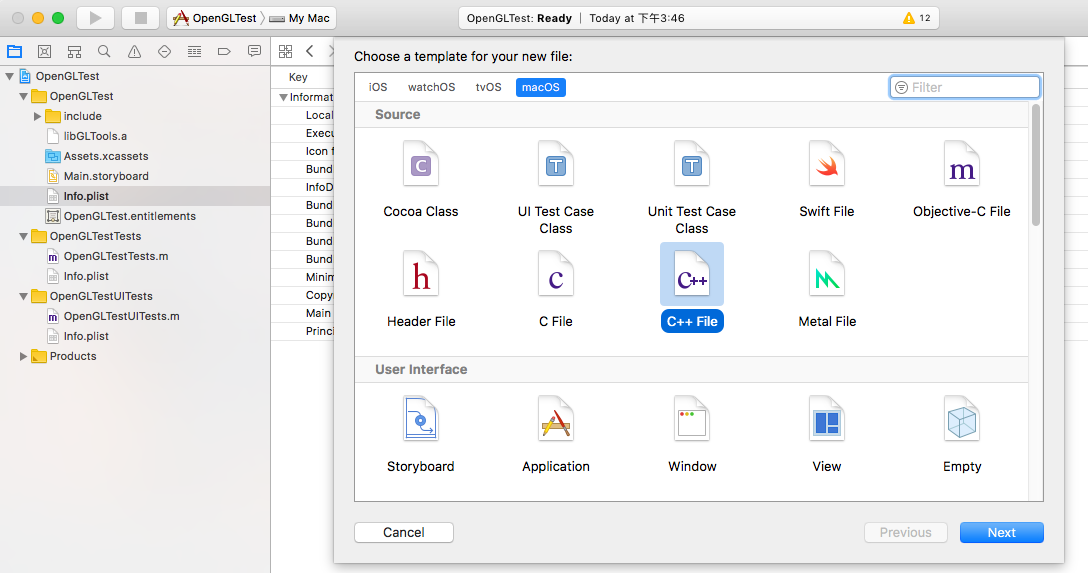The height and width of the screenshot is (573, 1088).
Task: Stop the running scheme
Action: [140, 18]
